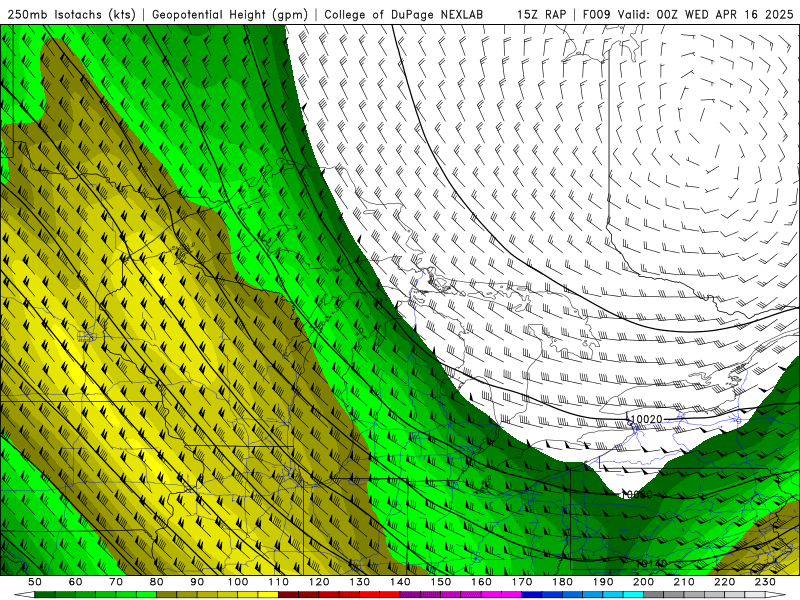800x600 pixels.
Task: Click the 170 value on the color scale
Action: tap(522, 582)
